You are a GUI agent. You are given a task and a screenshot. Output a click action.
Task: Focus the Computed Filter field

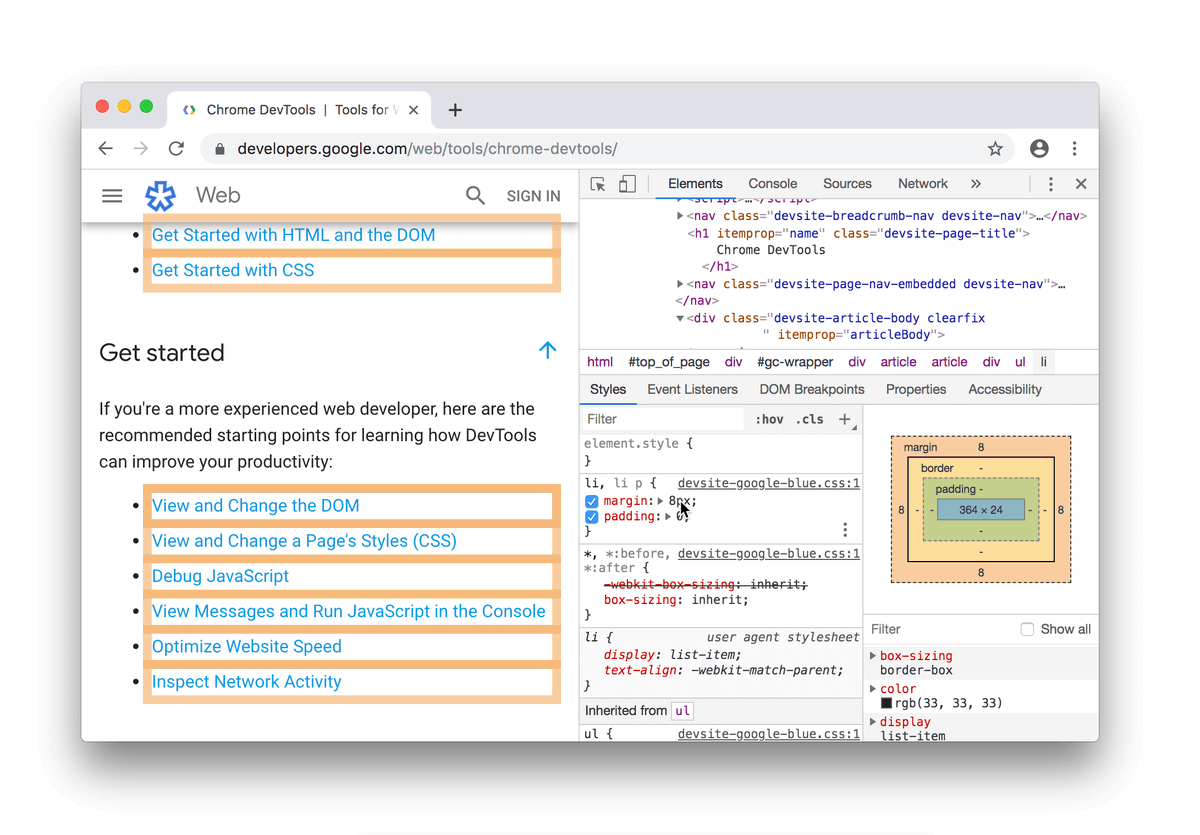click(940, 629)
